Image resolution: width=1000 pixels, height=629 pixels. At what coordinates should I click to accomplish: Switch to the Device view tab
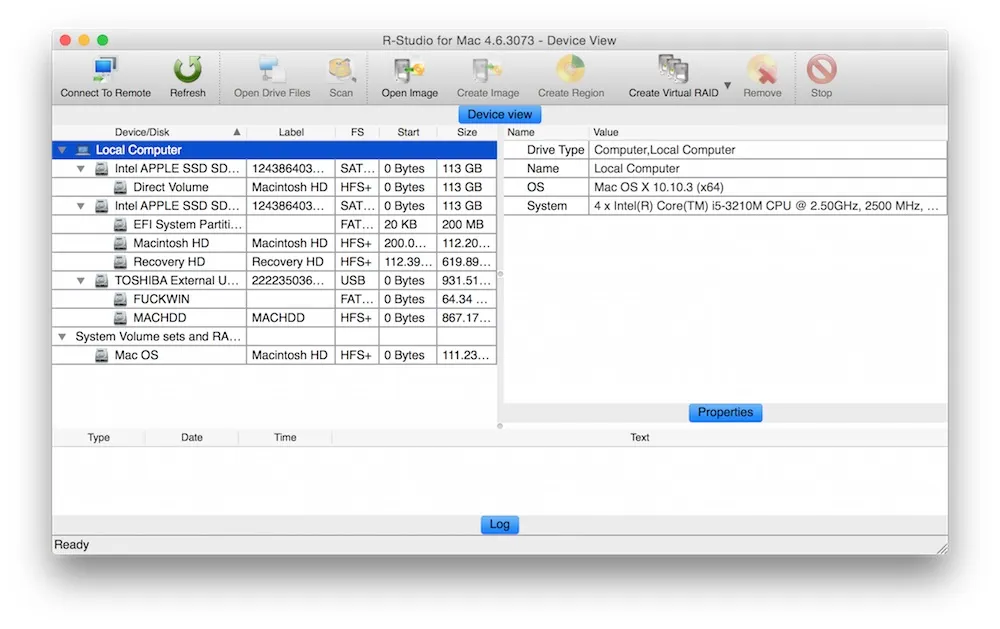click(499, 114)
